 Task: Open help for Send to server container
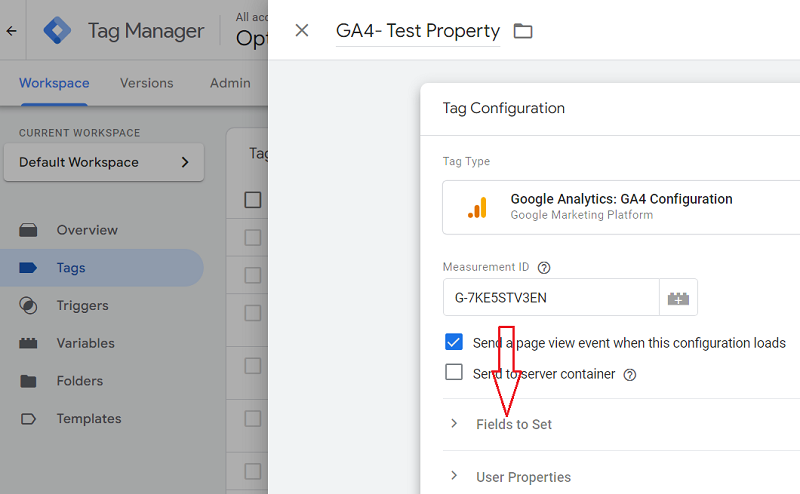point(630,375)
